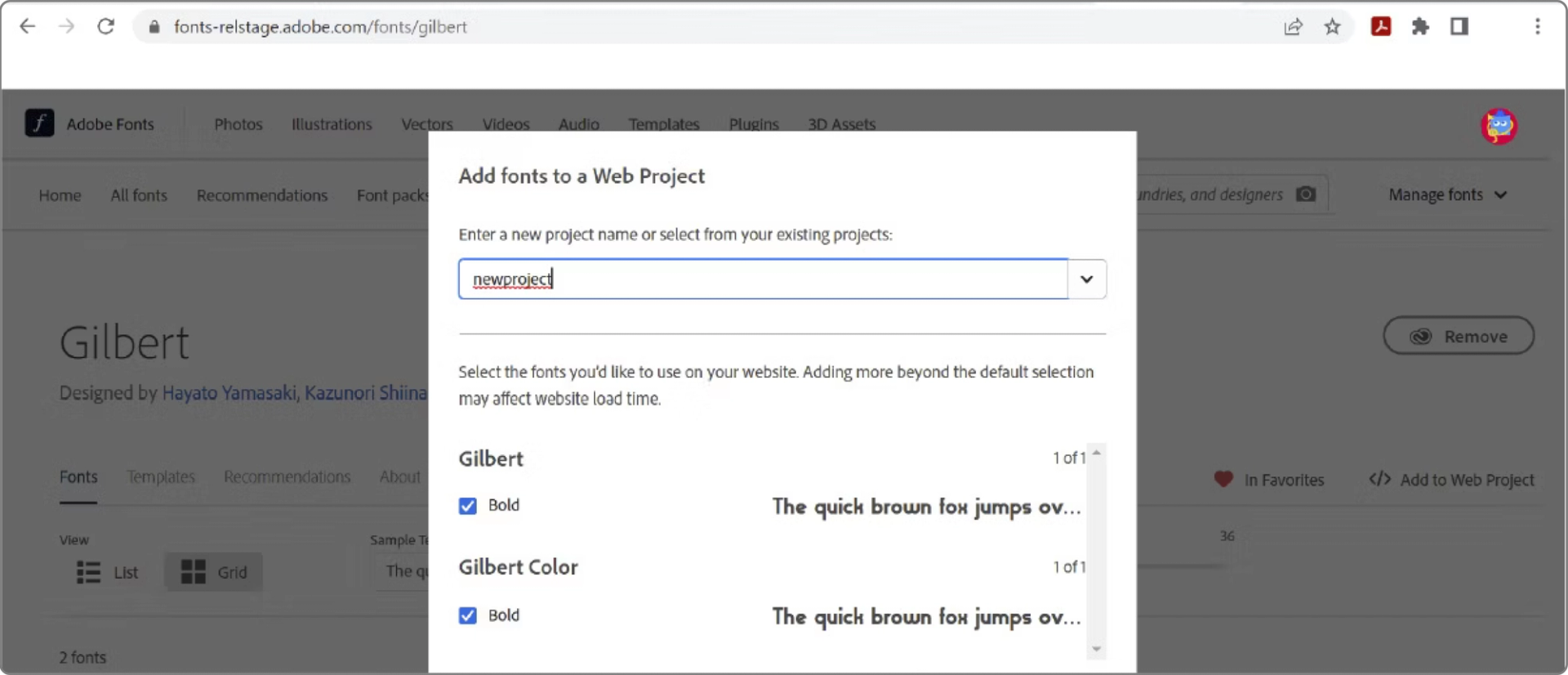Open the 3D Assets menu item

[x=841, y=124]
